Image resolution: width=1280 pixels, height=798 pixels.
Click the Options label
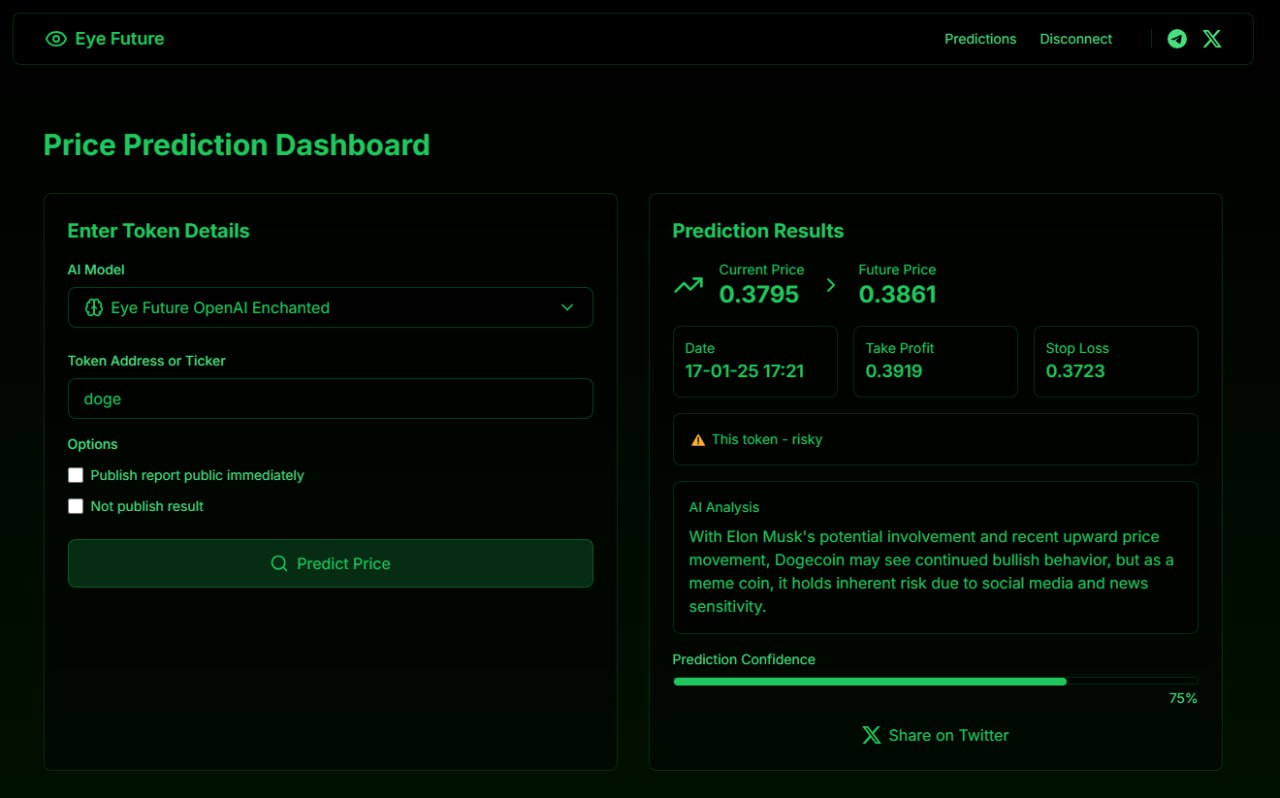coord(92,444)
